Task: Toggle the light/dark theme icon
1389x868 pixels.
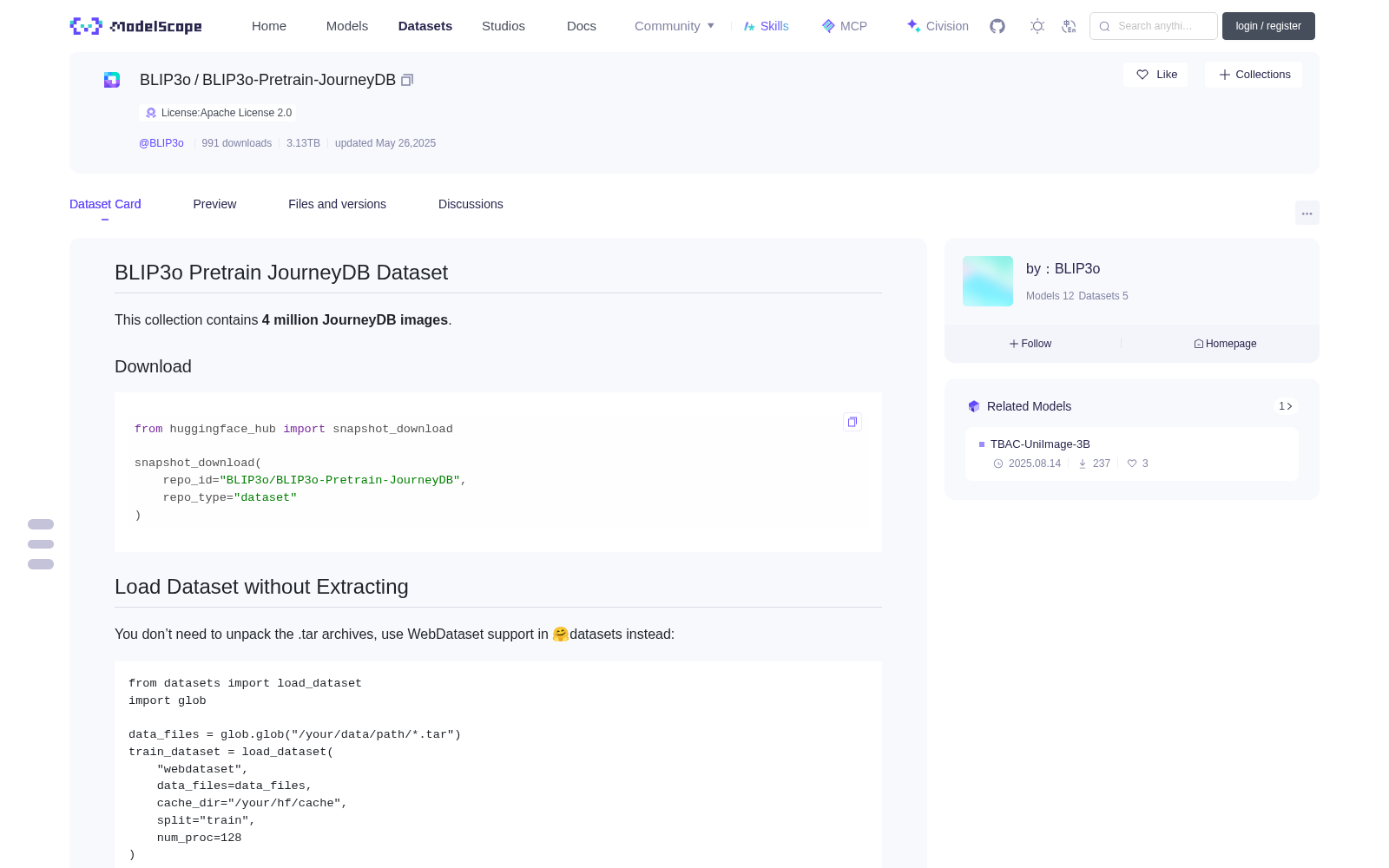Action: (1037, 26)
